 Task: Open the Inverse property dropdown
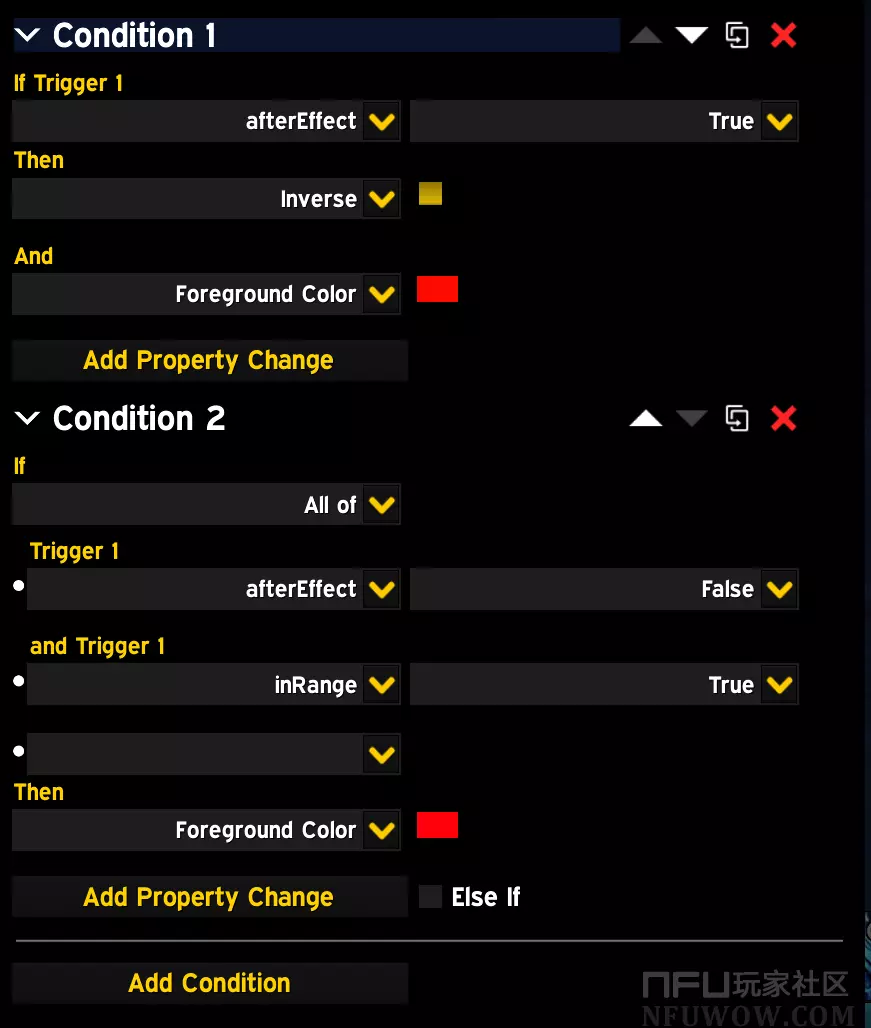coord(381,199)
